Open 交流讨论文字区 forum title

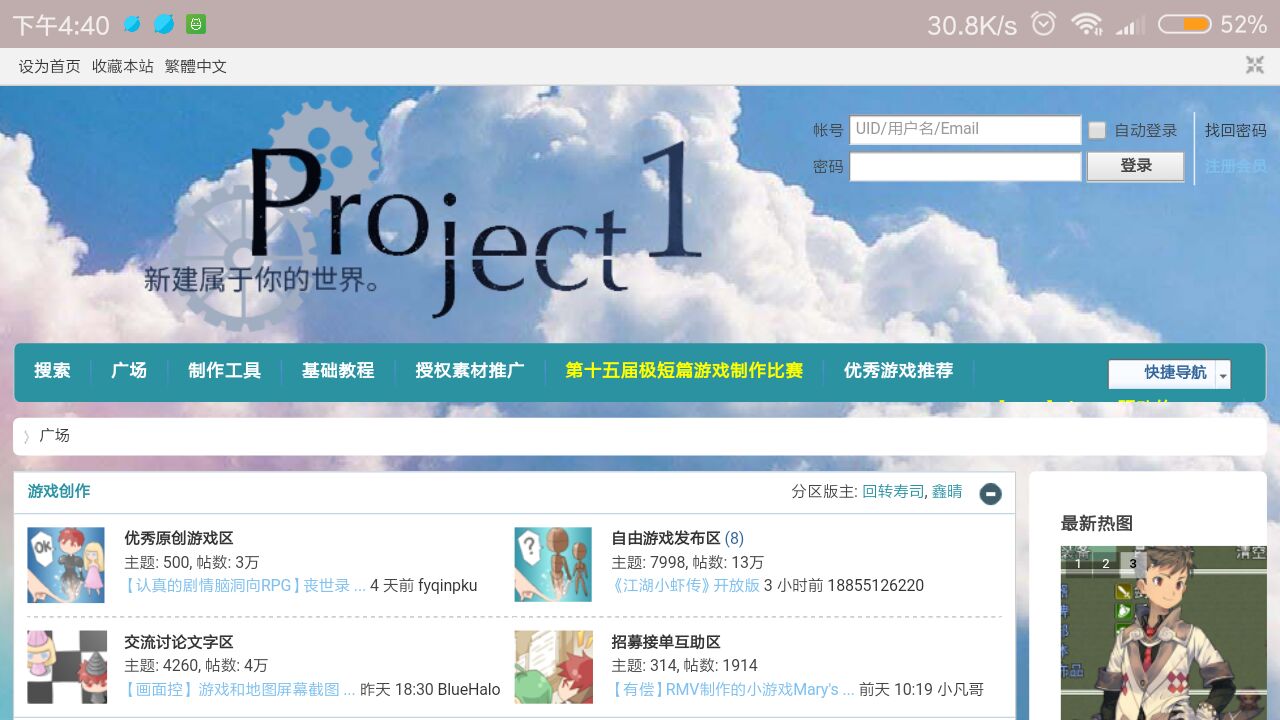click(179, 642)
